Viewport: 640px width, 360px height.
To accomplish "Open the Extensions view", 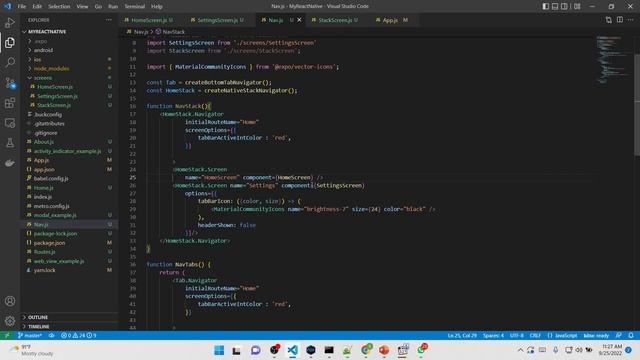I will [10, 103].
